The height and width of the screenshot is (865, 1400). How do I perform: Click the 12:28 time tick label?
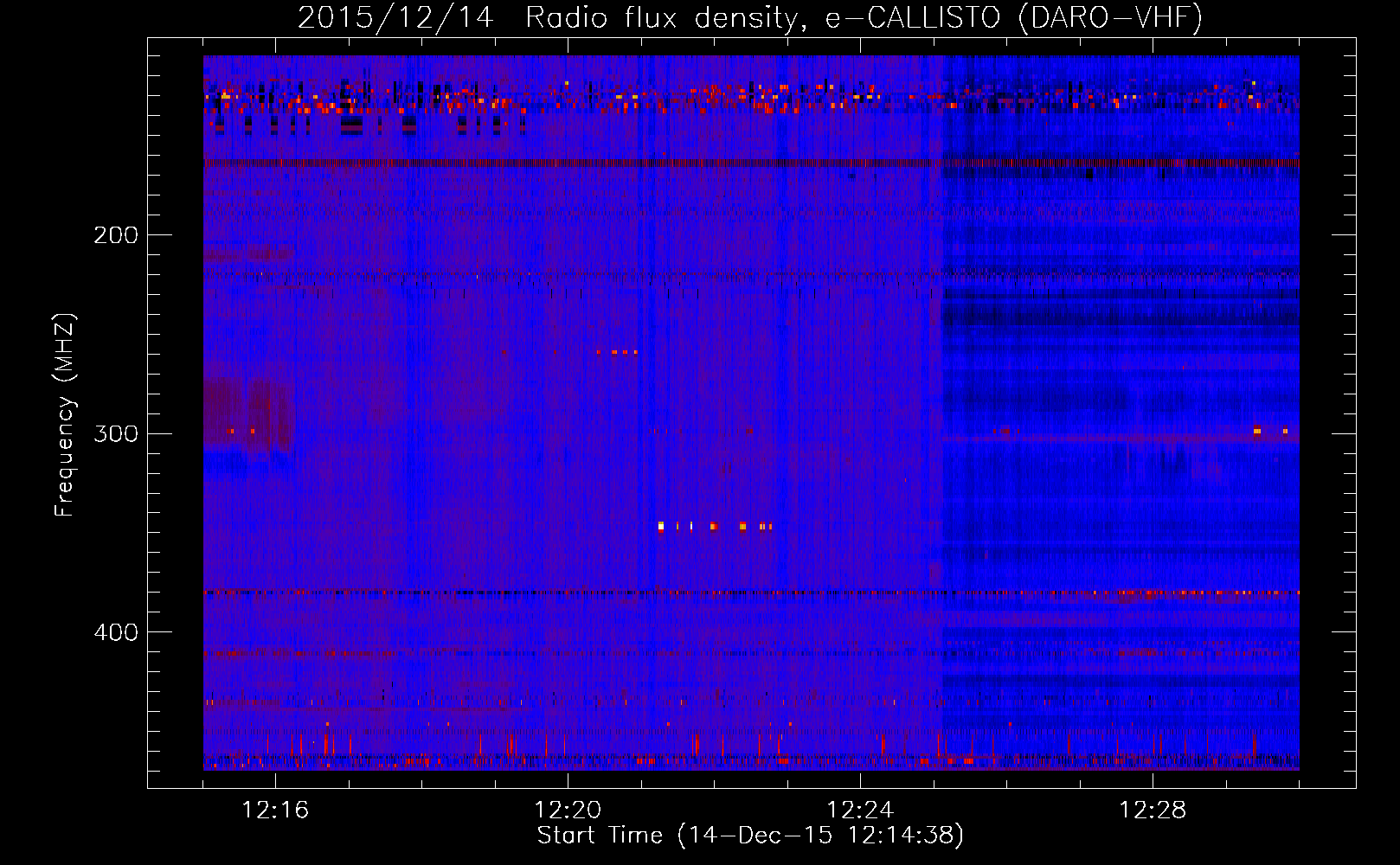pos(1153,811)
